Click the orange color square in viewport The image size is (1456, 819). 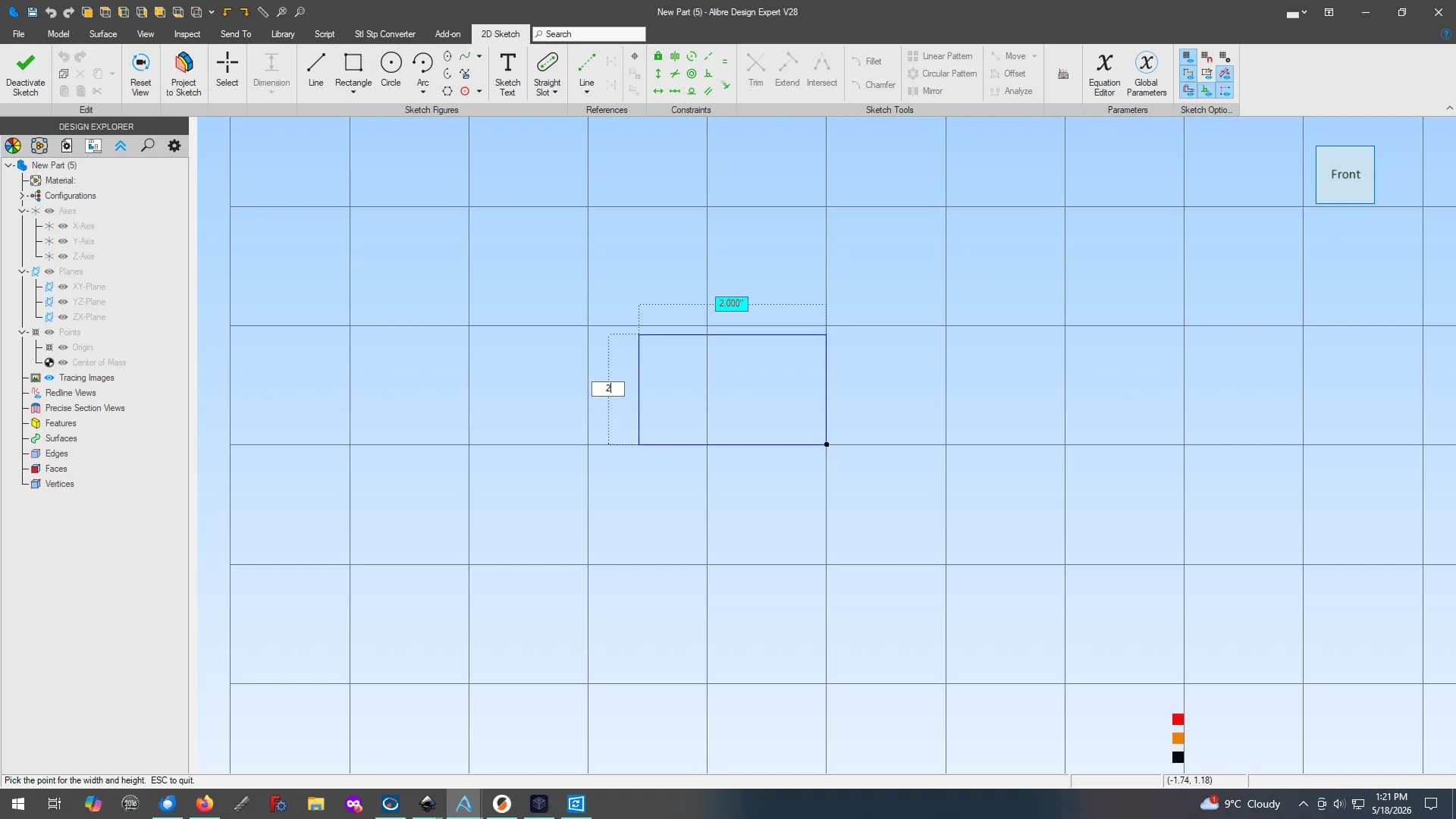[x=1178, y=738]
